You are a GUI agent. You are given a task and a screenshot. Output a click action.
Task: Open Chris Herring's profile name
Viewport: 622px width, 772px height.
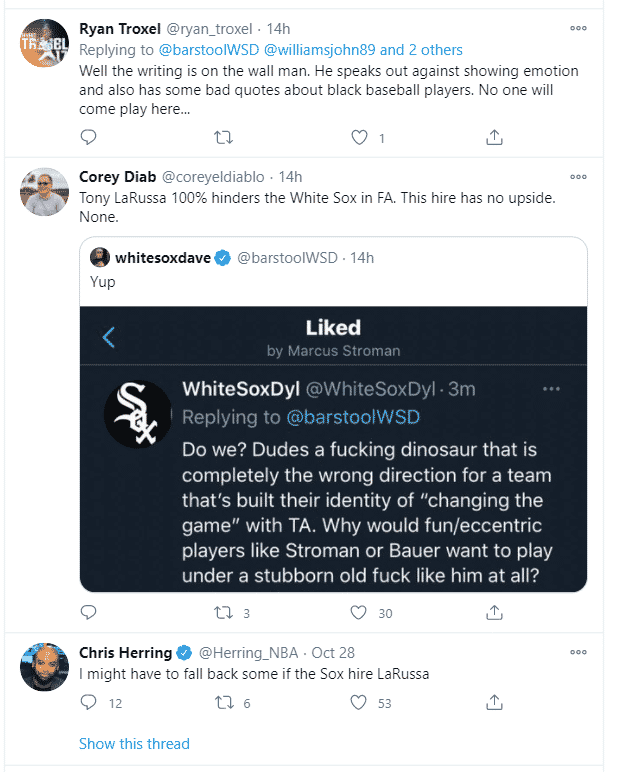125,653
